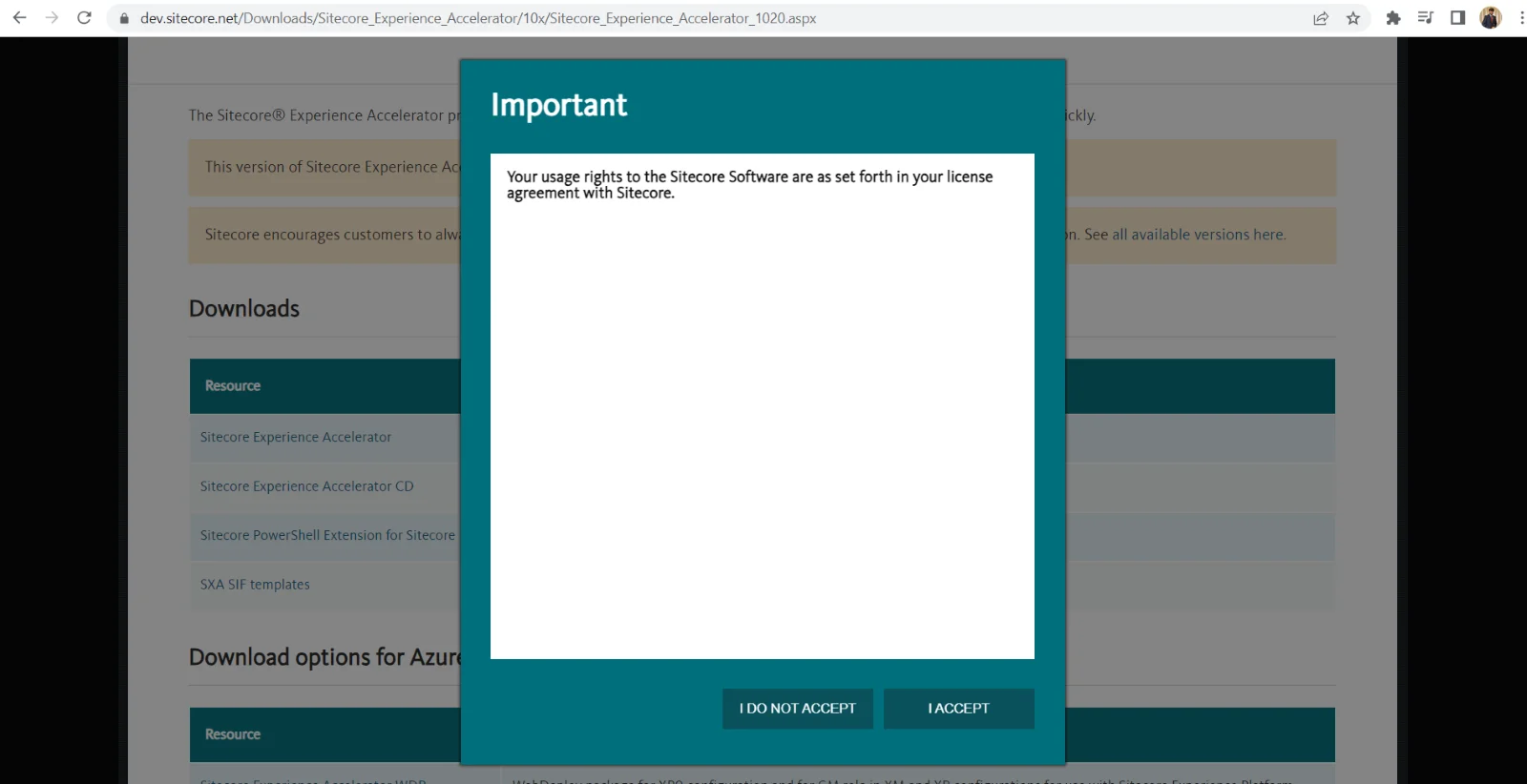This screenshot has height=784, width=1527.
Task: Click the browser back arrow
Action: pyautogui.click(x=19, y=18)
